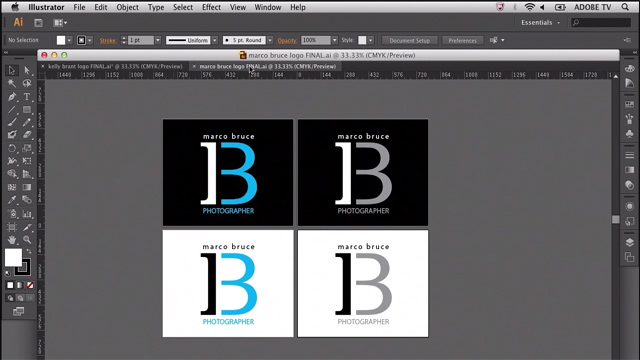Open the control bar fill swatch dropdown
Image resolution: width=640 pixels, height=360 pixels.
click(x=69, y=40)
